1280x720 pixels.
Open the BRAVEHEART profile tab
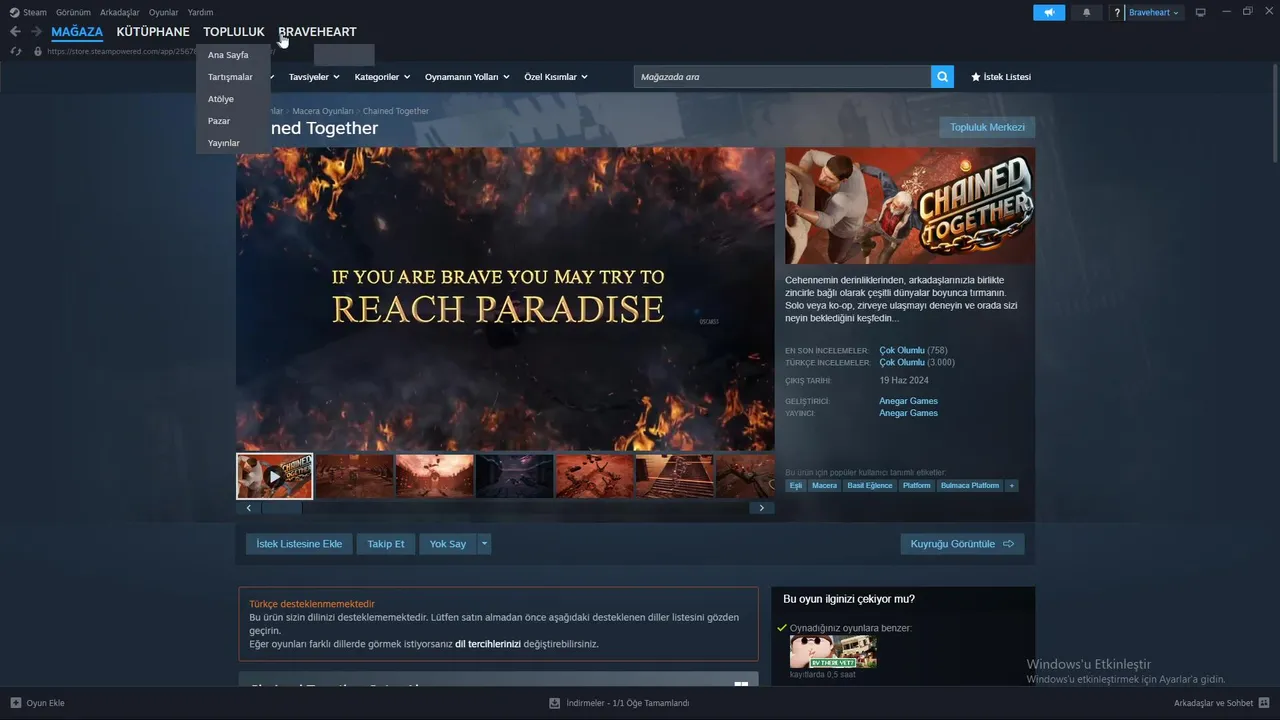pos(317,32)
